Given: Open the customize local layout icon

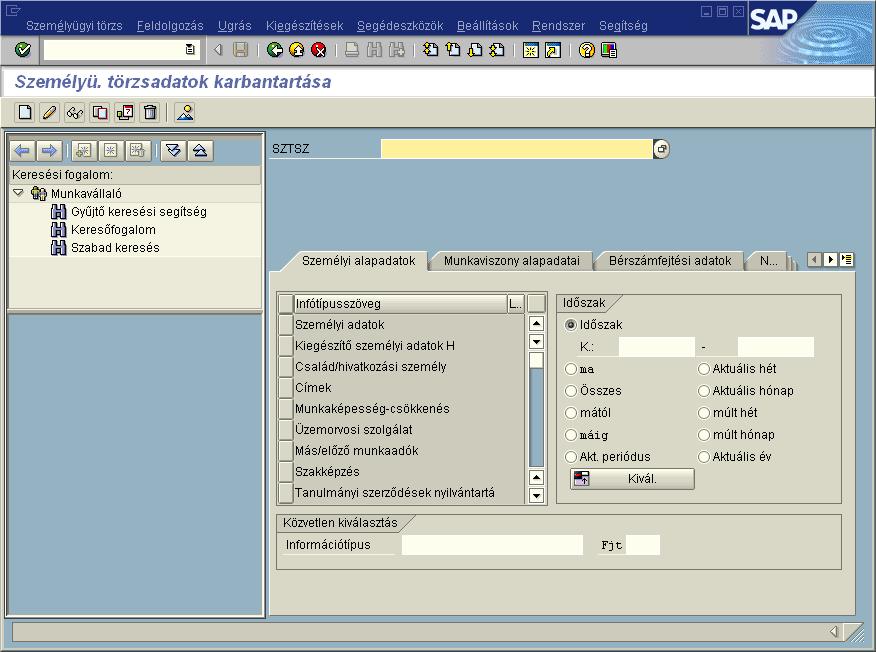Looking at the screenshot, I should pyautogui.click(x=609, y=50).
